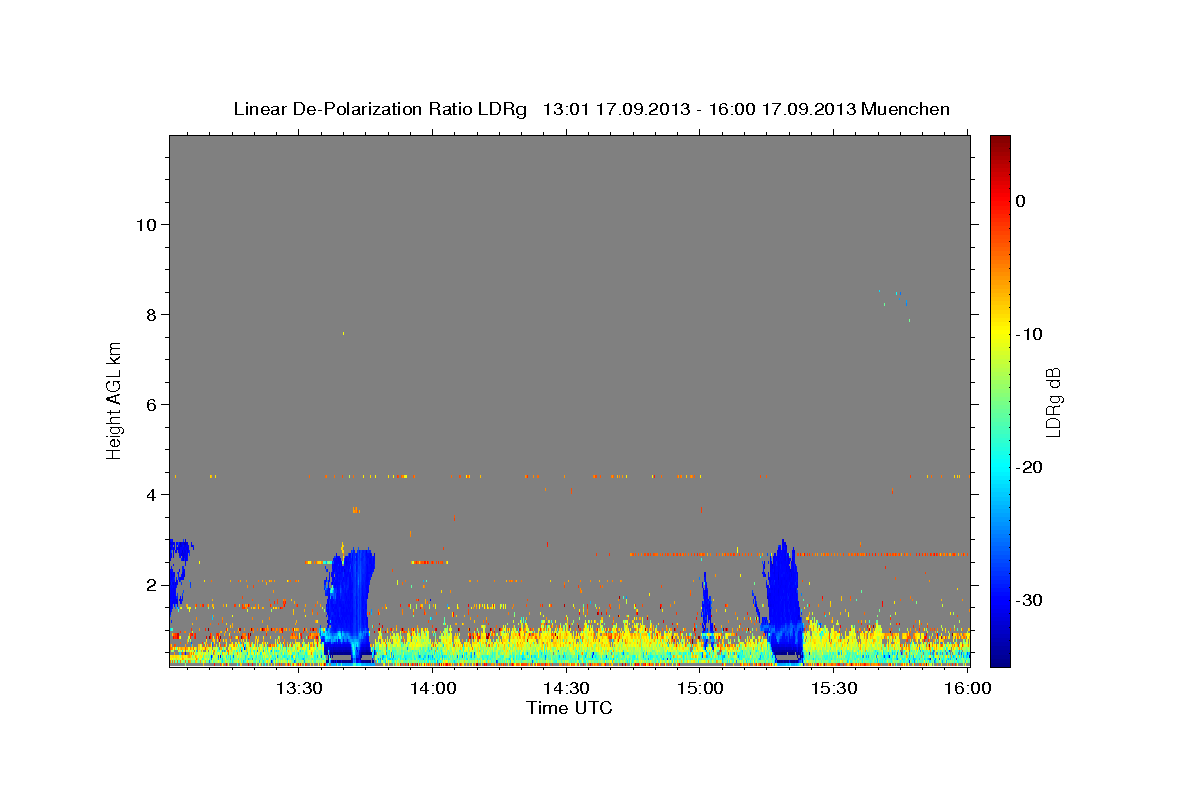Click the colorbar value label -20
The width and height of the screenshot is (1200, 800).
click(x=1029, y=467)
